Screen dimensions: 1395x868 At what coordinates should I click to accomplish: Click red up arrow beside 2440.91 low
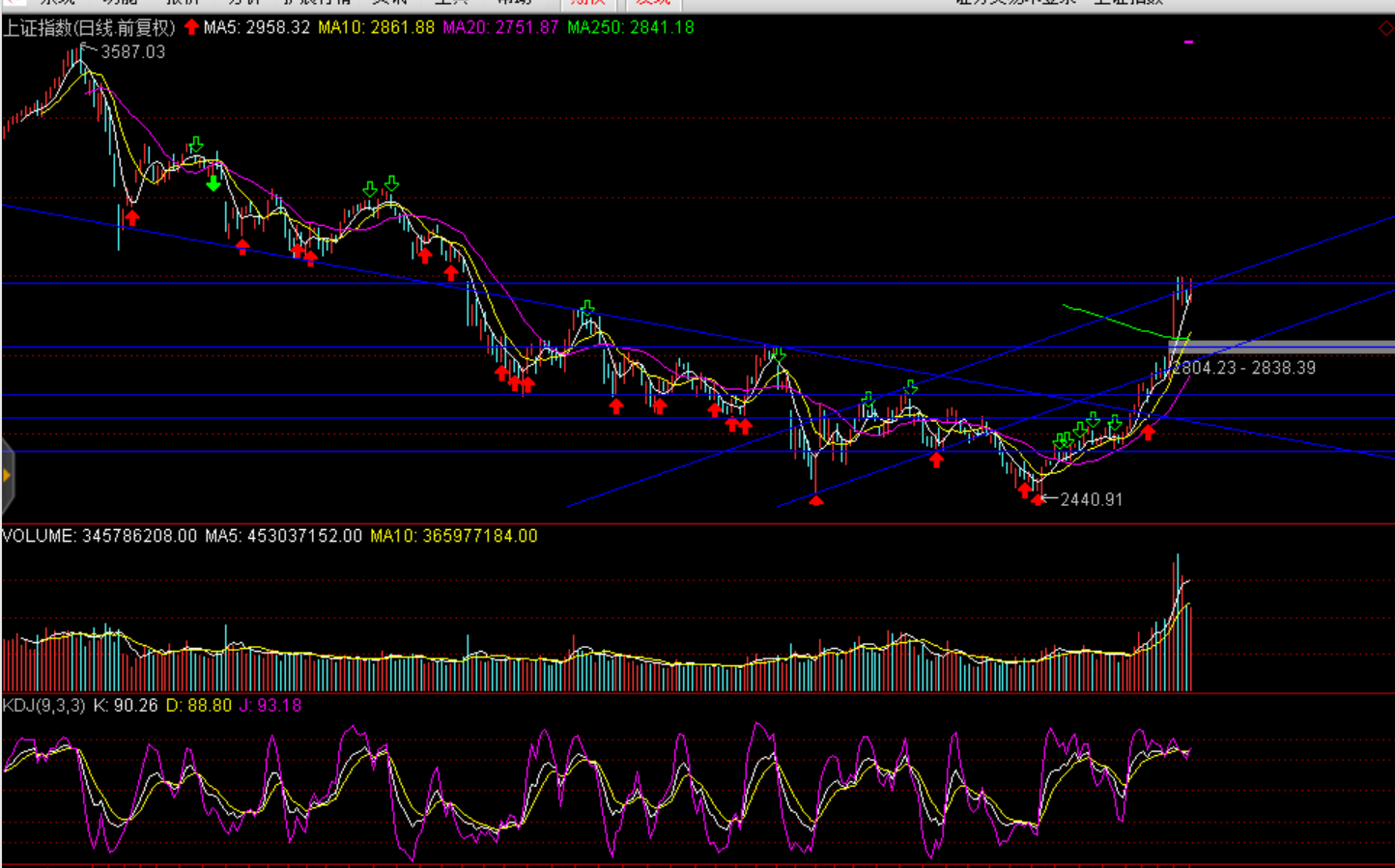coord(1038,499)
